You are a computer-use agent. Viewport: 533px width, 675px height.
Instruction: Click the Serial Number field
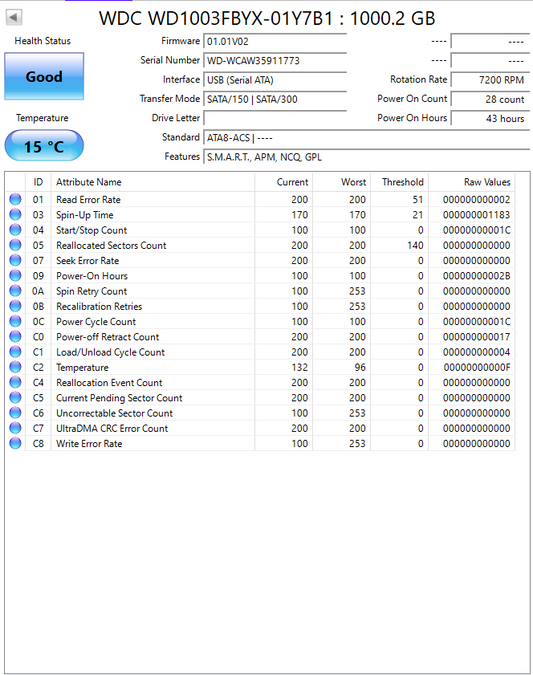point(275,60)
